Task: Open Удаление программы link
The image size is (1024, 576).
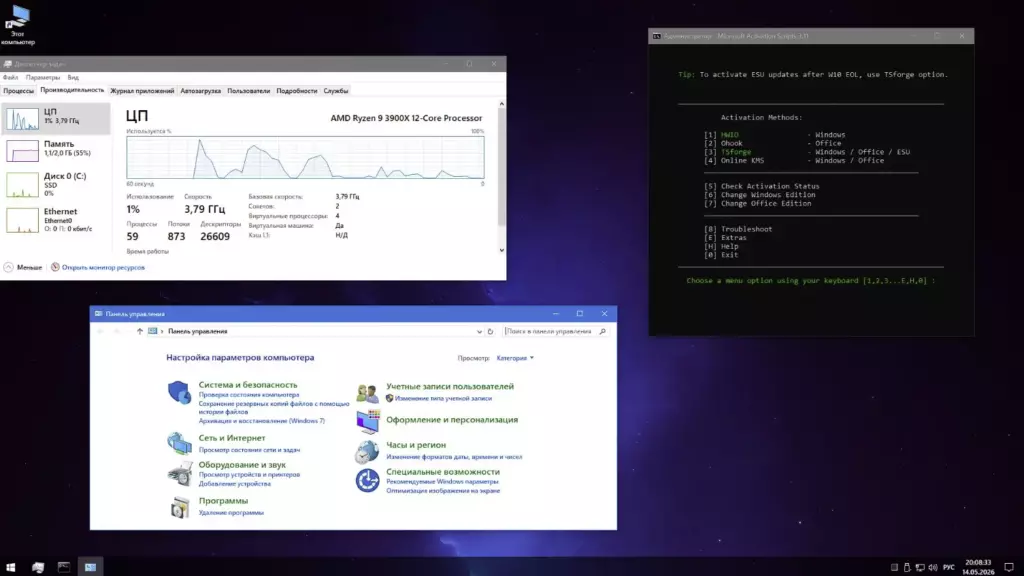Action: (231, 513)
